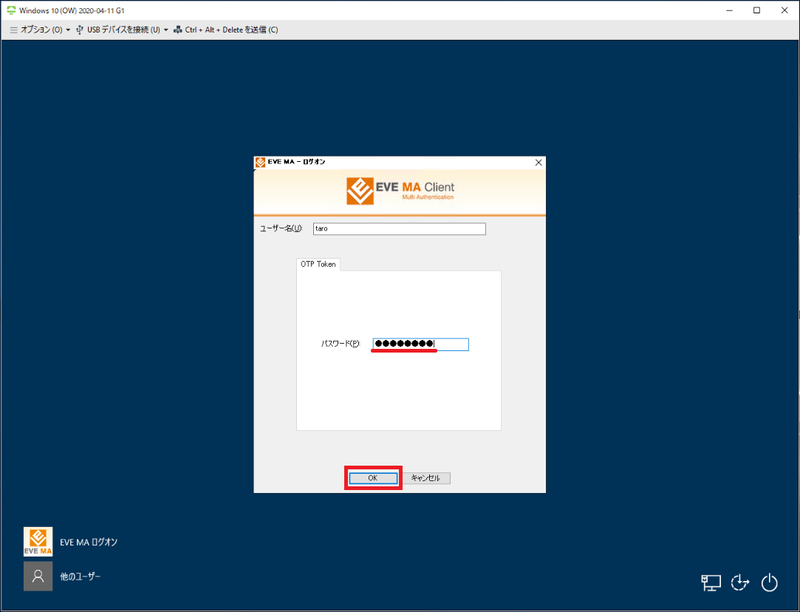Click the EVE MA ログオン text label
The height and width of the screenshot is (612, 800).
click(89, 542)
